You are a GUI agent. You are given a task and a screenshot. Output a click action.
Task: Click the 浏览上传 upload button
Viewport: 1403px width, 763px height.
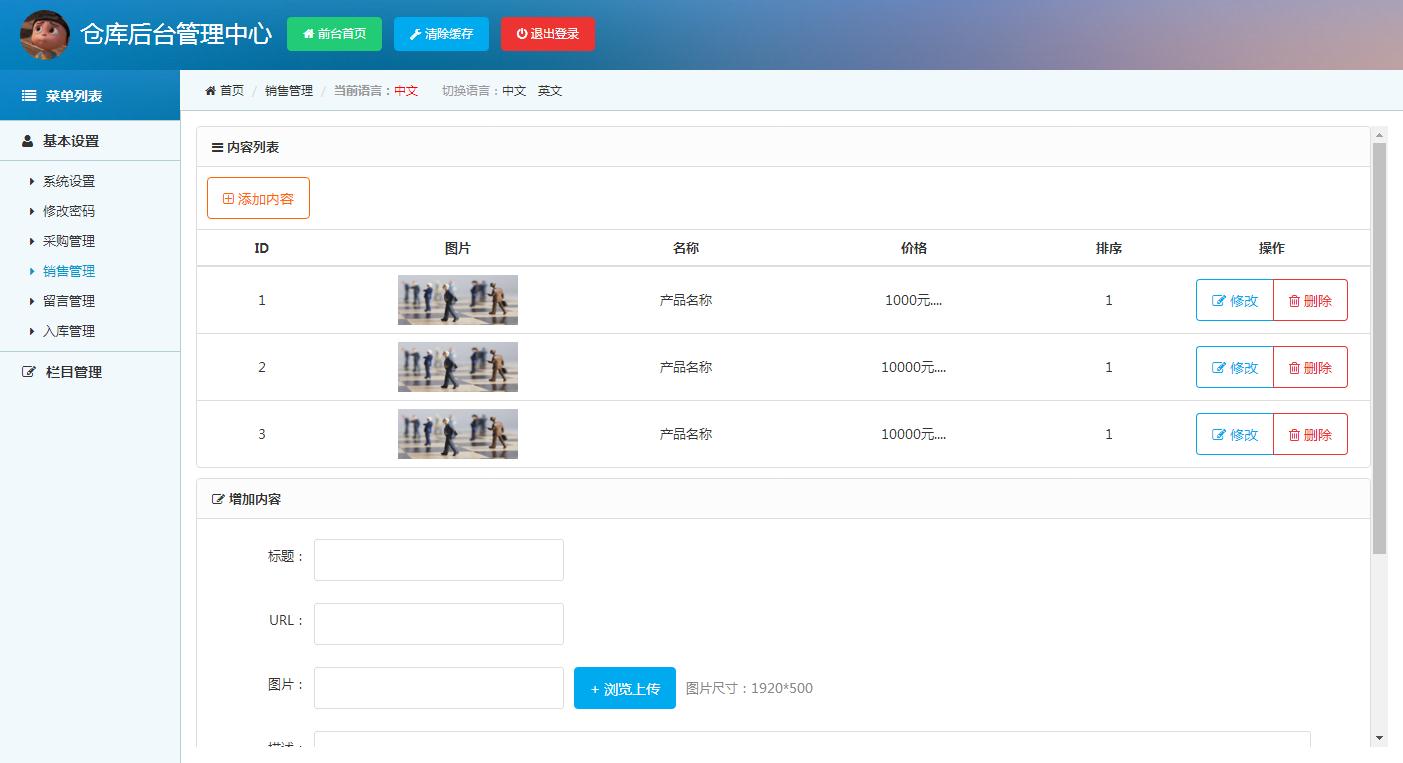click(x=624, y=688)
